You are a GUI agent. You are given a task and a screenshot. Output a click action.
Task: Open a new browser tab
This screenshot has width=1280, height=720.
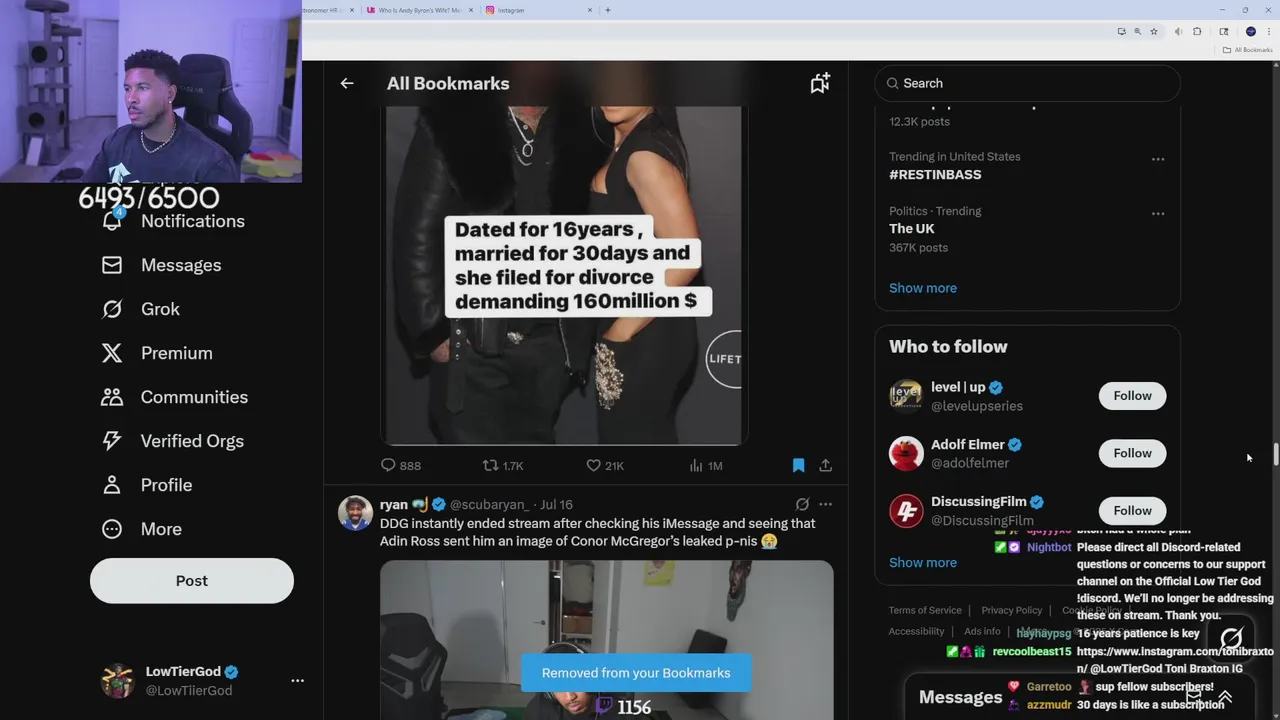tap(608, 10)
